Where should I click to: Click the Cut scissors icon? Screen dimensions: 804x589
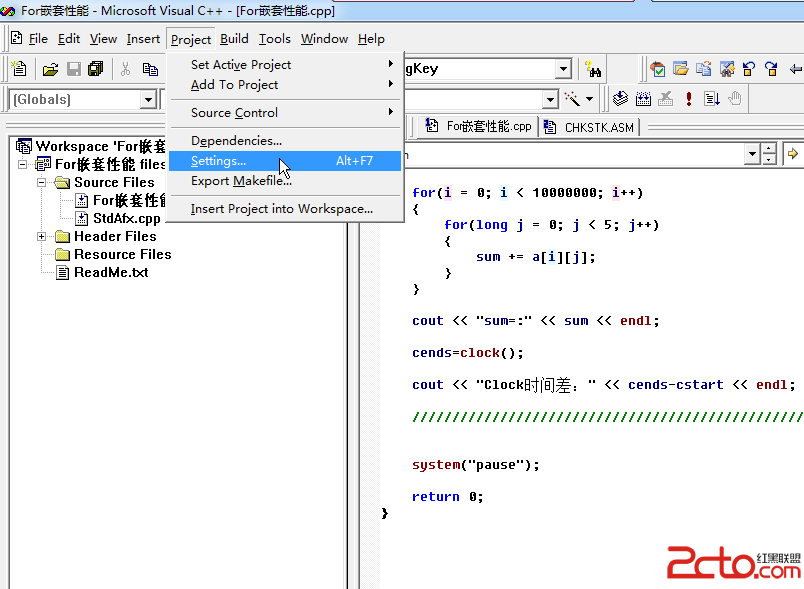tap(126, 69)
